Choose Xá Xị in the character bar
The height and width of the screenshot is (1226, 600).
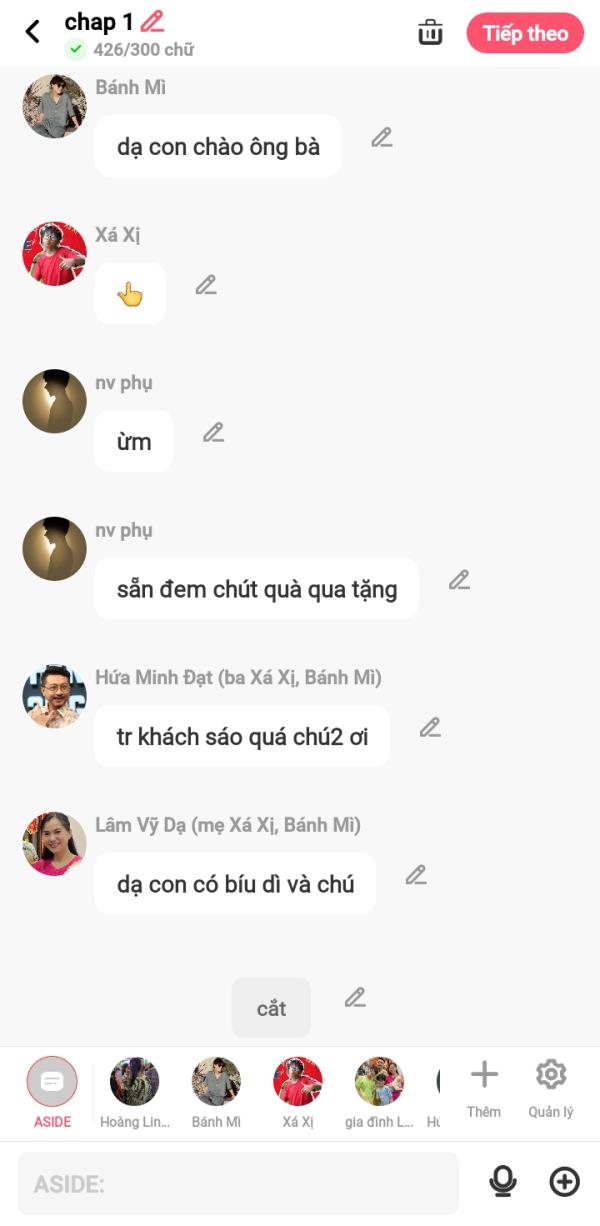[x=298, y=1093]
